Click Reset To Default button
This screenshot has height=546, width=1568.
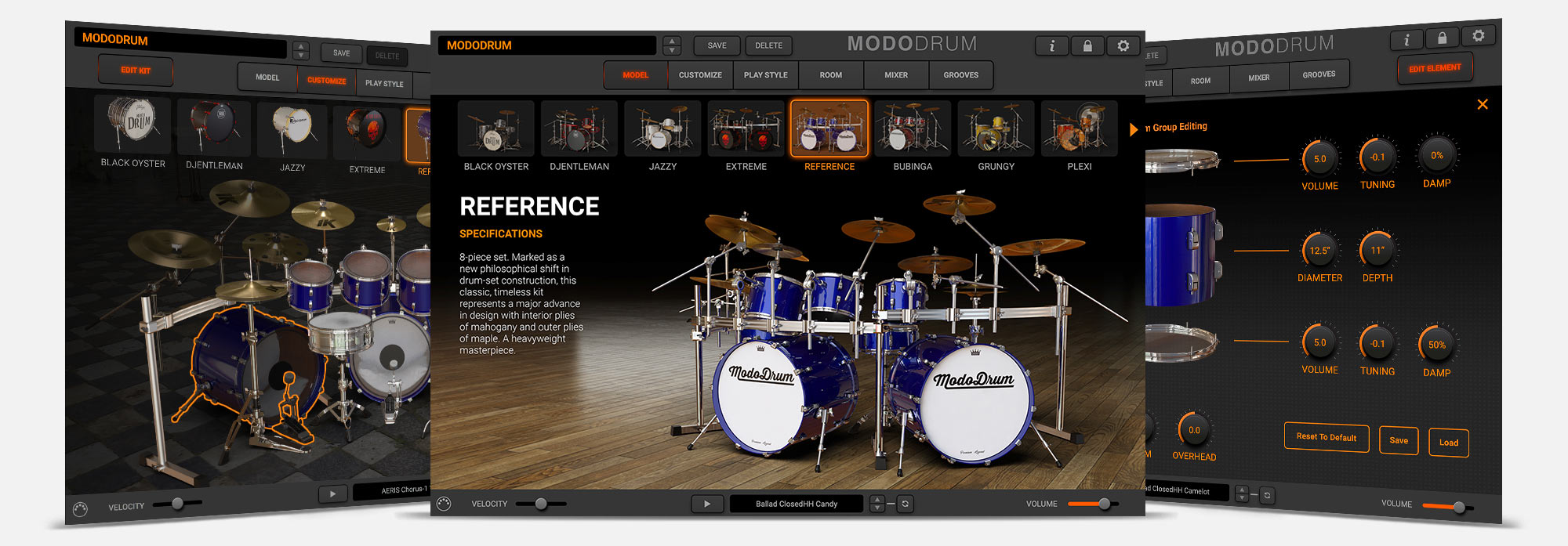coord(1327,437)
